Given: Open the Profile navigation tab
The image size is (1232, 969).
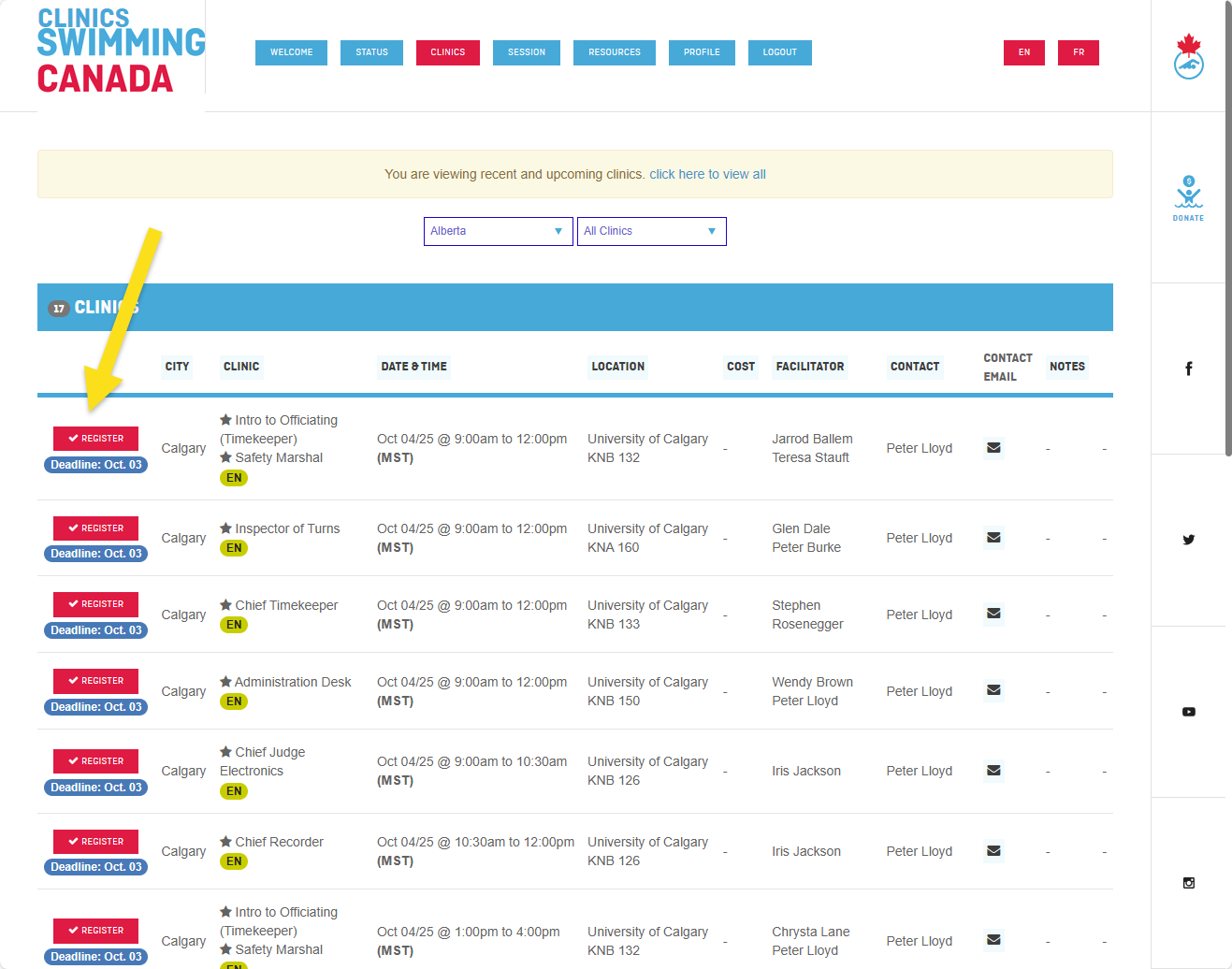Looking at the screenshot, I should [702, 52].
